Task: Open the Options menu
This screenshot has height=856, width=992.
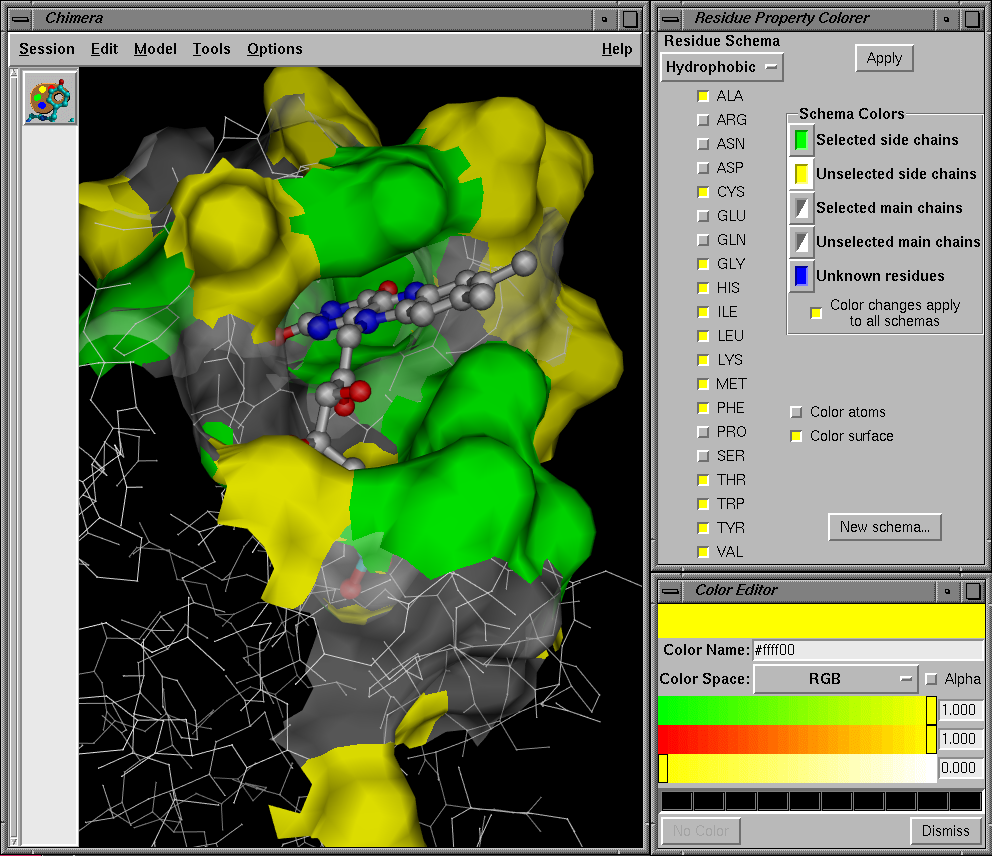Action: click(x=274, y=48)
